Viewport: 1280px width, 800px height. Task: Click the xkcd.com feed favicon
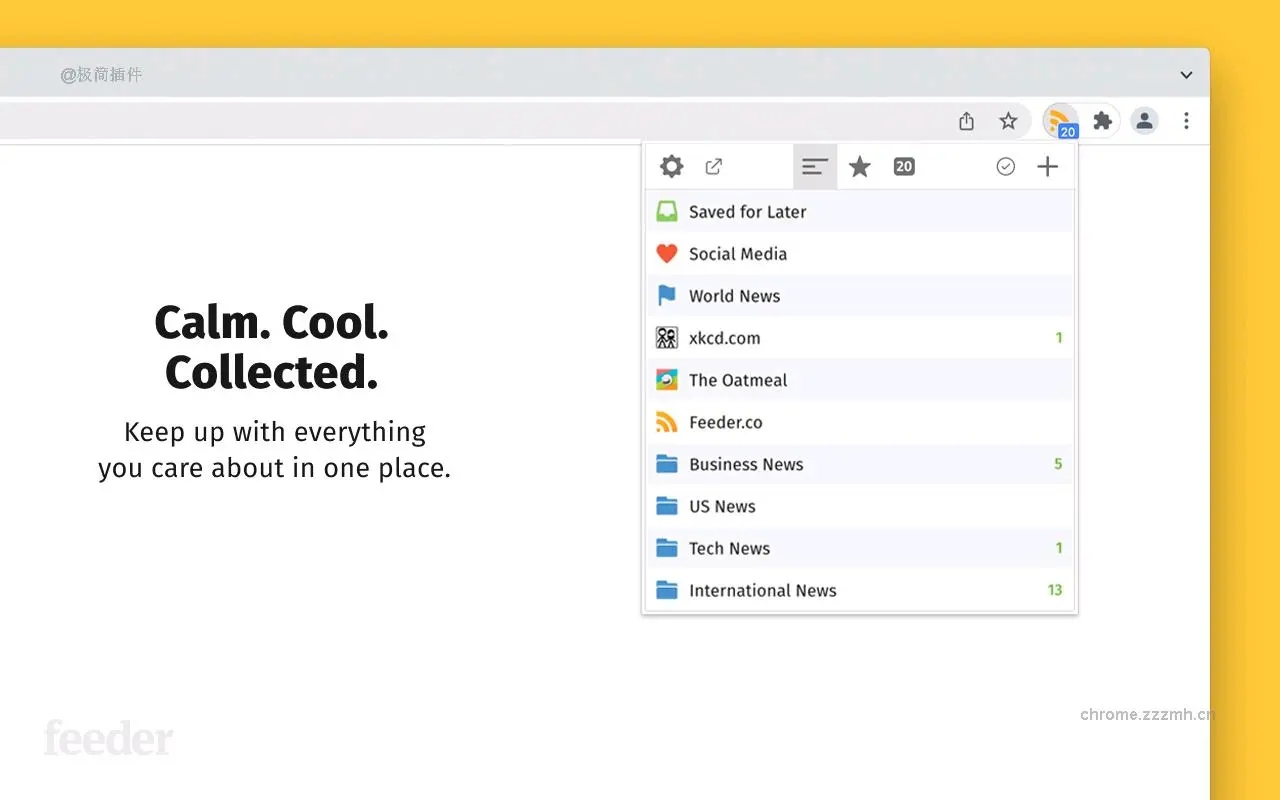pyautogui.click(x=667, y=337)
